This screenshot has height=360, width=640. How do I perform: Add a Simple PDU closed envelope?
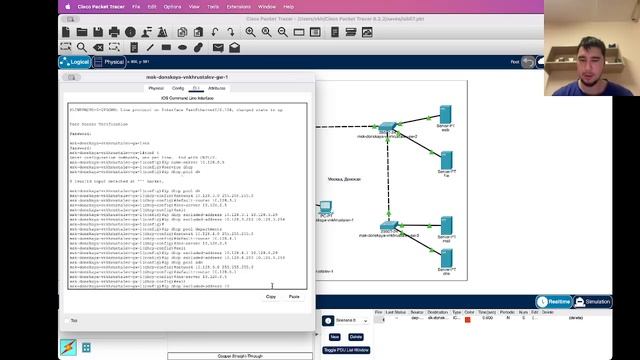(x=218, y=47)
